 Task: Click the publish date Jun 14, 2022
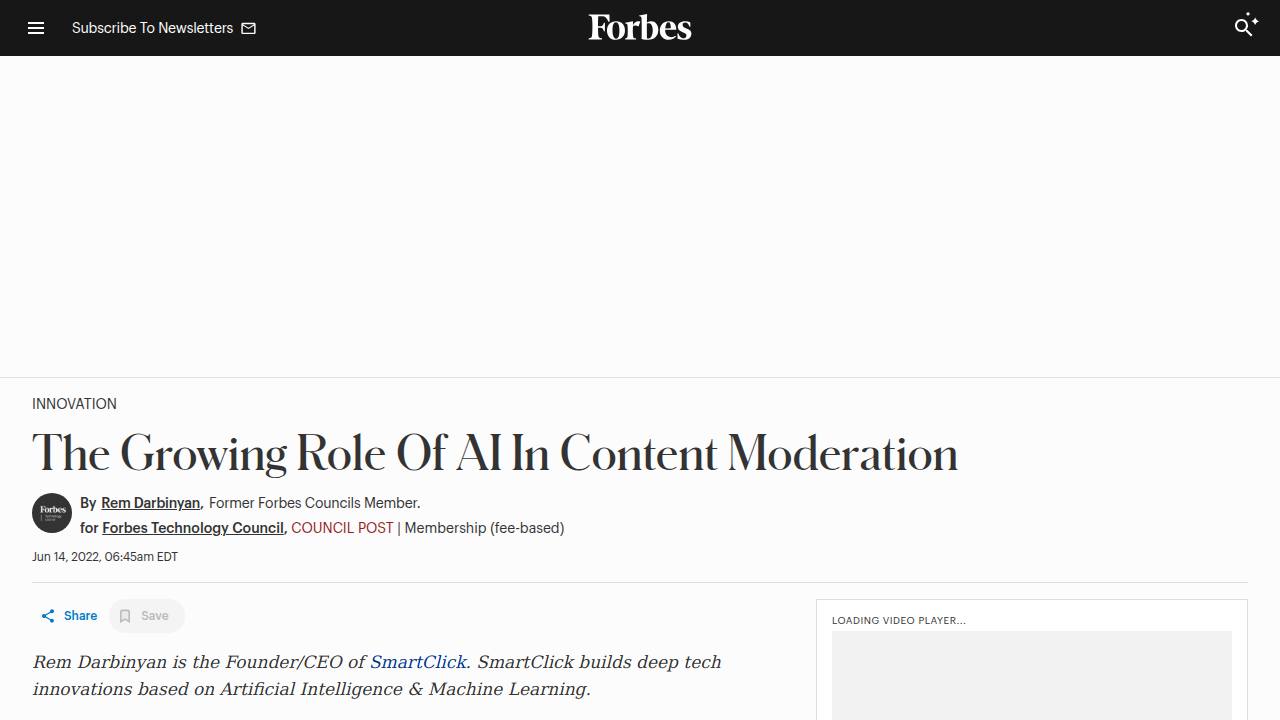(x=105, y=557)
